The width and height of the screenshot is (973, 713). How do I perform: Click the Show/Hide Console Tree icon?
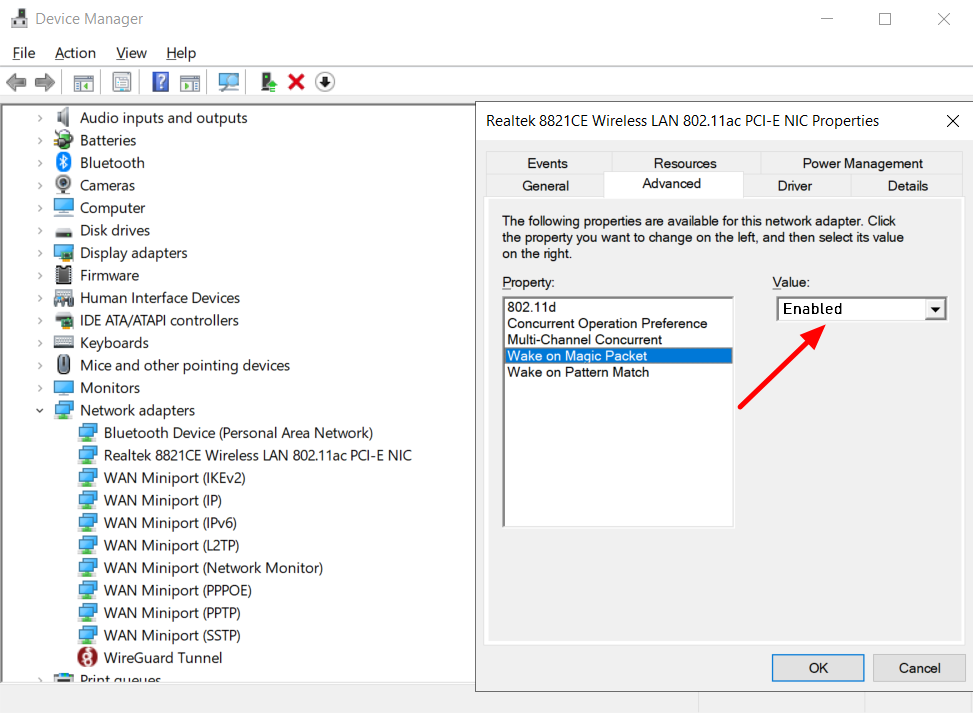click(x=84, y=82)
